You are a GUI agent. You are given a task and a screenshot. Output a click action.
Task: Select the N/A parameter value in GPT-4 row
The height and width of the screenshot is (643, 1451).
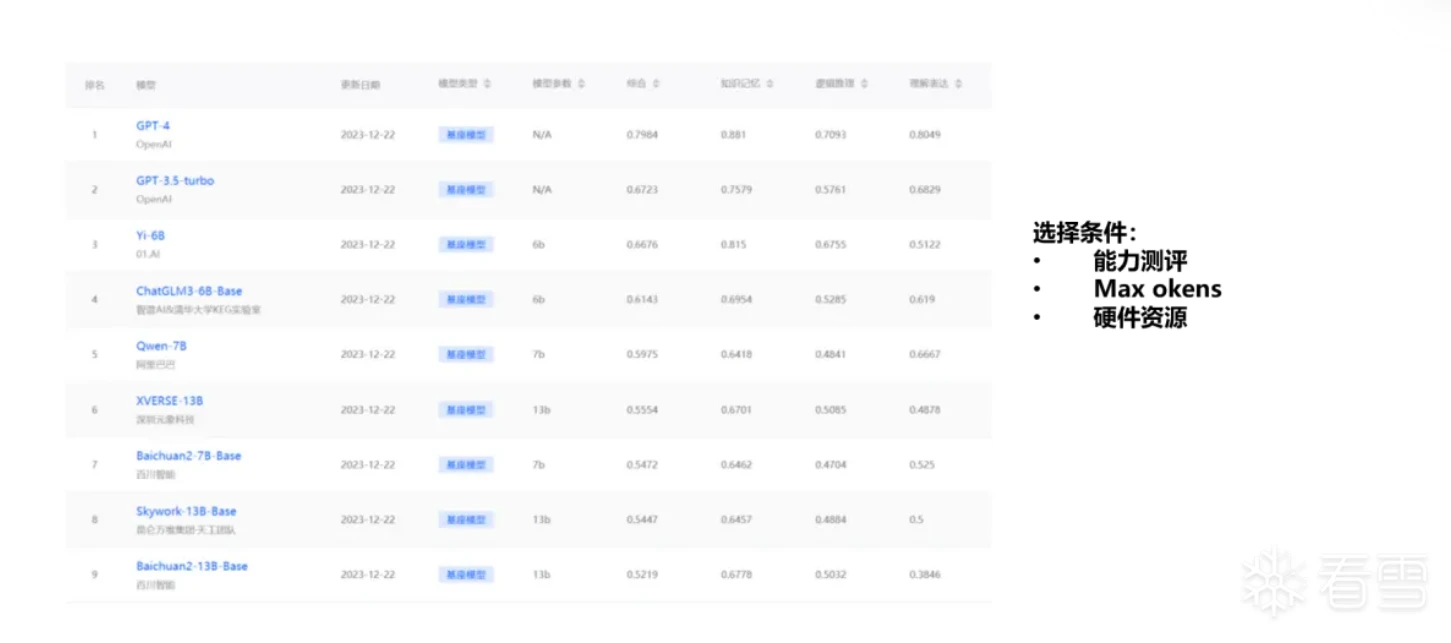(542, 134)
